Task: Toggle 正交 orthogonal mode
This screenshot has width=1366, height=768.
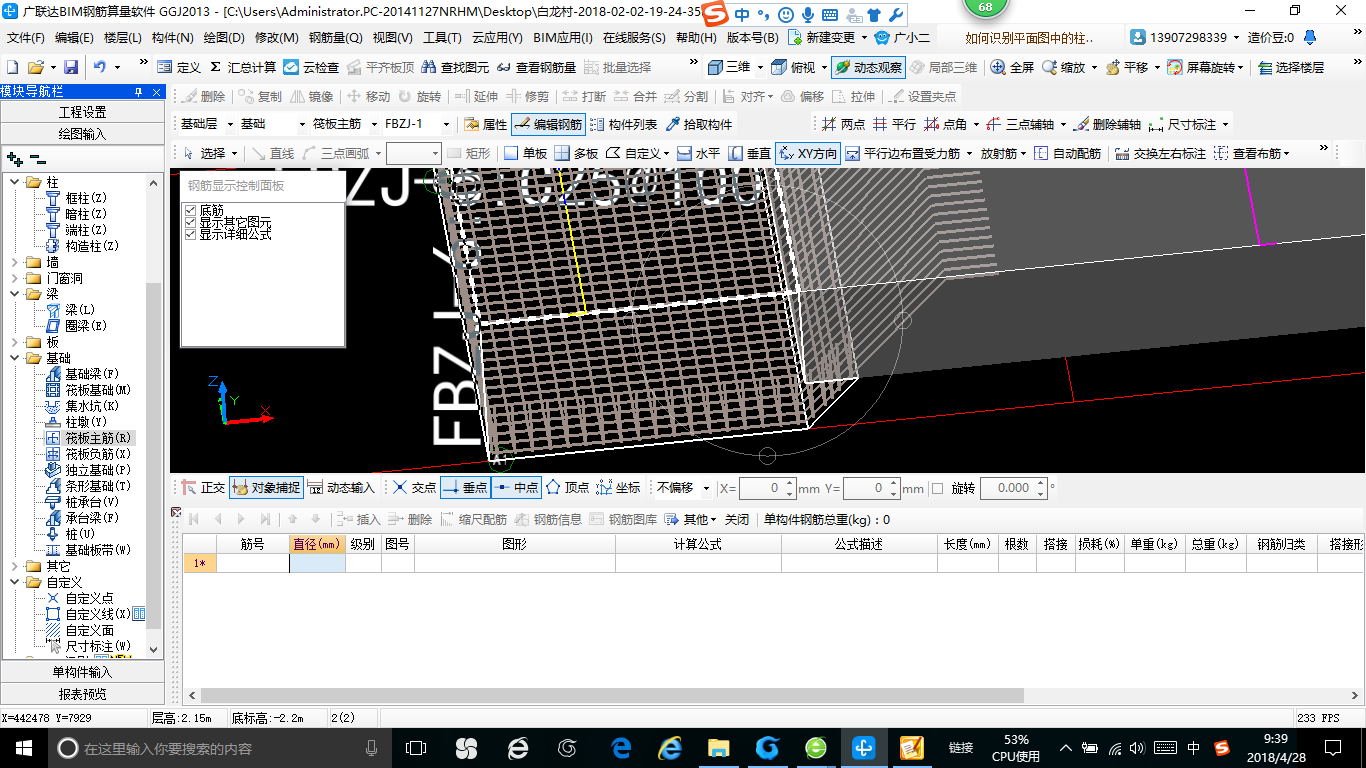Action: [x=203, y=487]
